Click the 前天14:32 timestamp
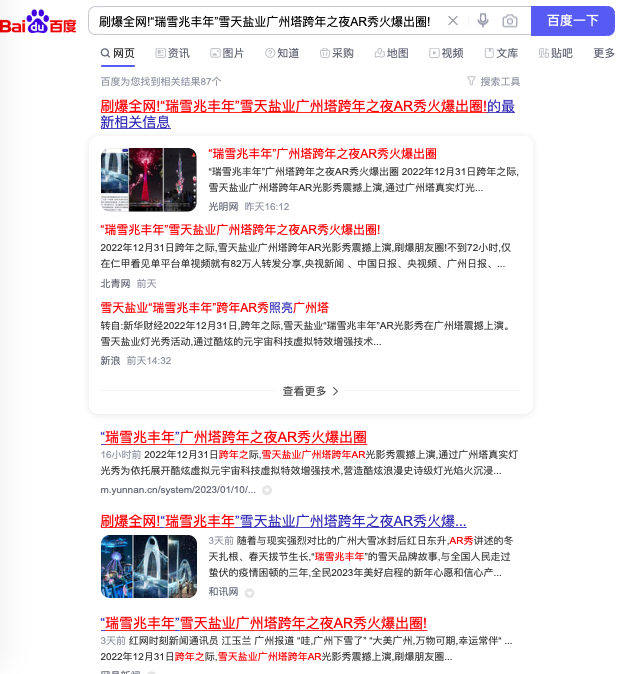This screenshot has height=674, width=639. click(x=149, y=361)
